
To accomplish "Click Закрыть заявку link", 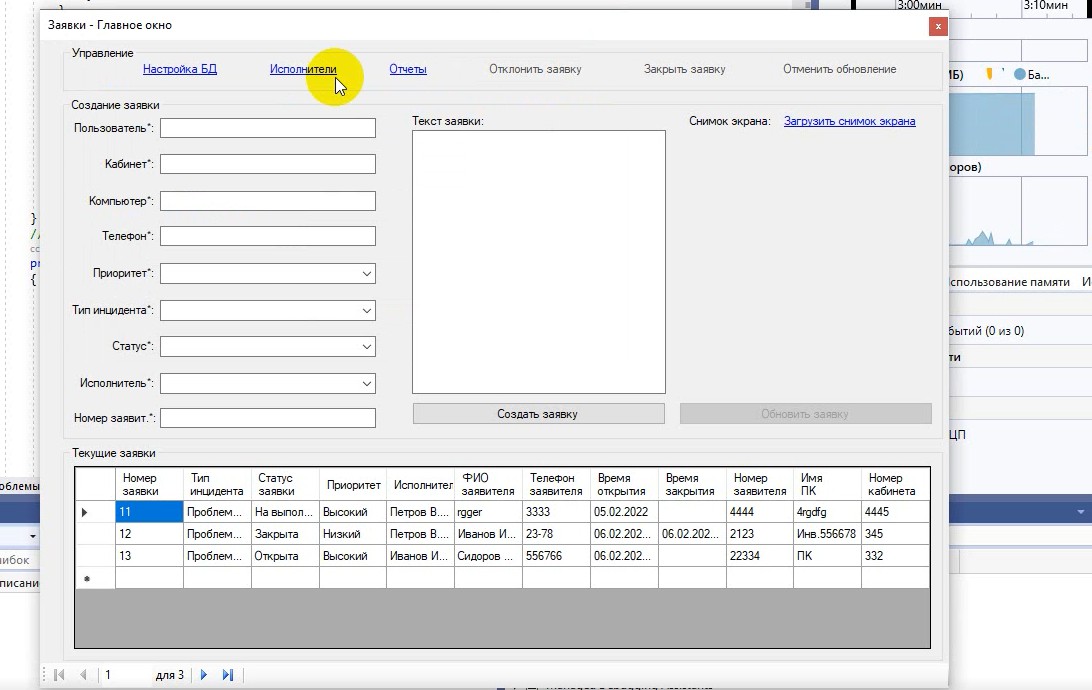I will click(685, 69).
